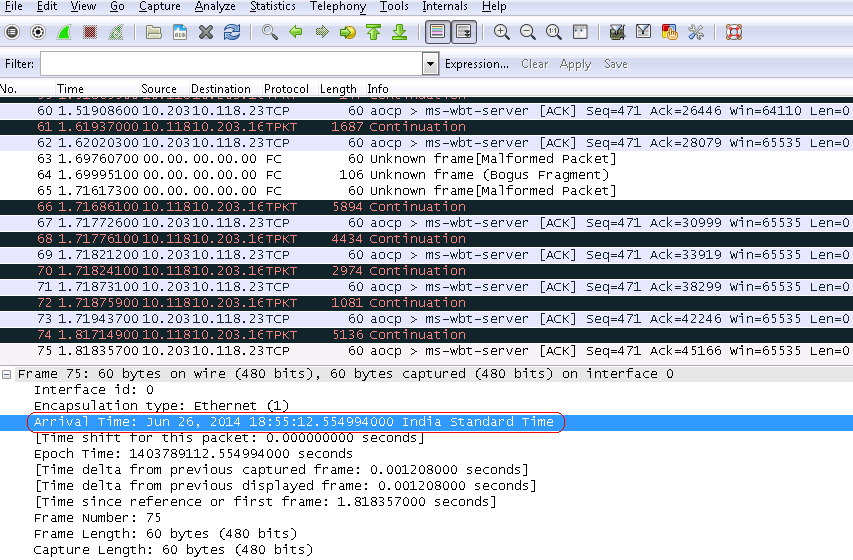Click the open capture file folder icon

pyautogui.click(x=153, y=32)
